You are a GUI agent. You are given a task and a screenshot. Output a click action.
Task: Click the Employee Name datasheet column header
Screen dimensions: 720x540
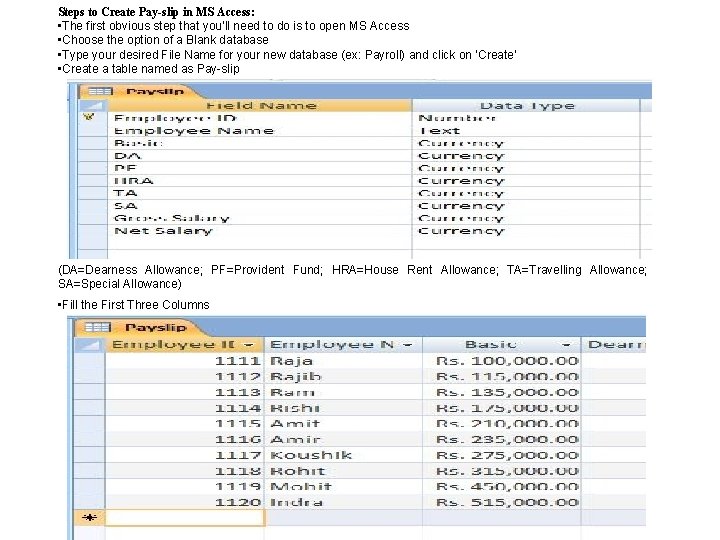343,344
